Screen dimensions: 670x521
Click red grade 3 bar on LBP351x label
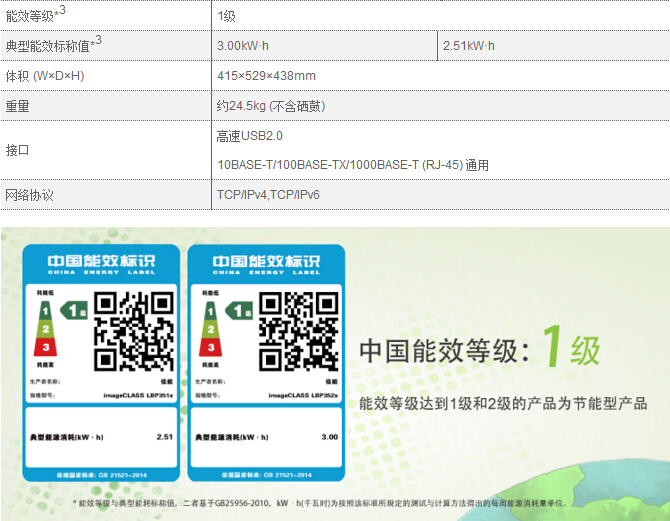click(44, 346)
